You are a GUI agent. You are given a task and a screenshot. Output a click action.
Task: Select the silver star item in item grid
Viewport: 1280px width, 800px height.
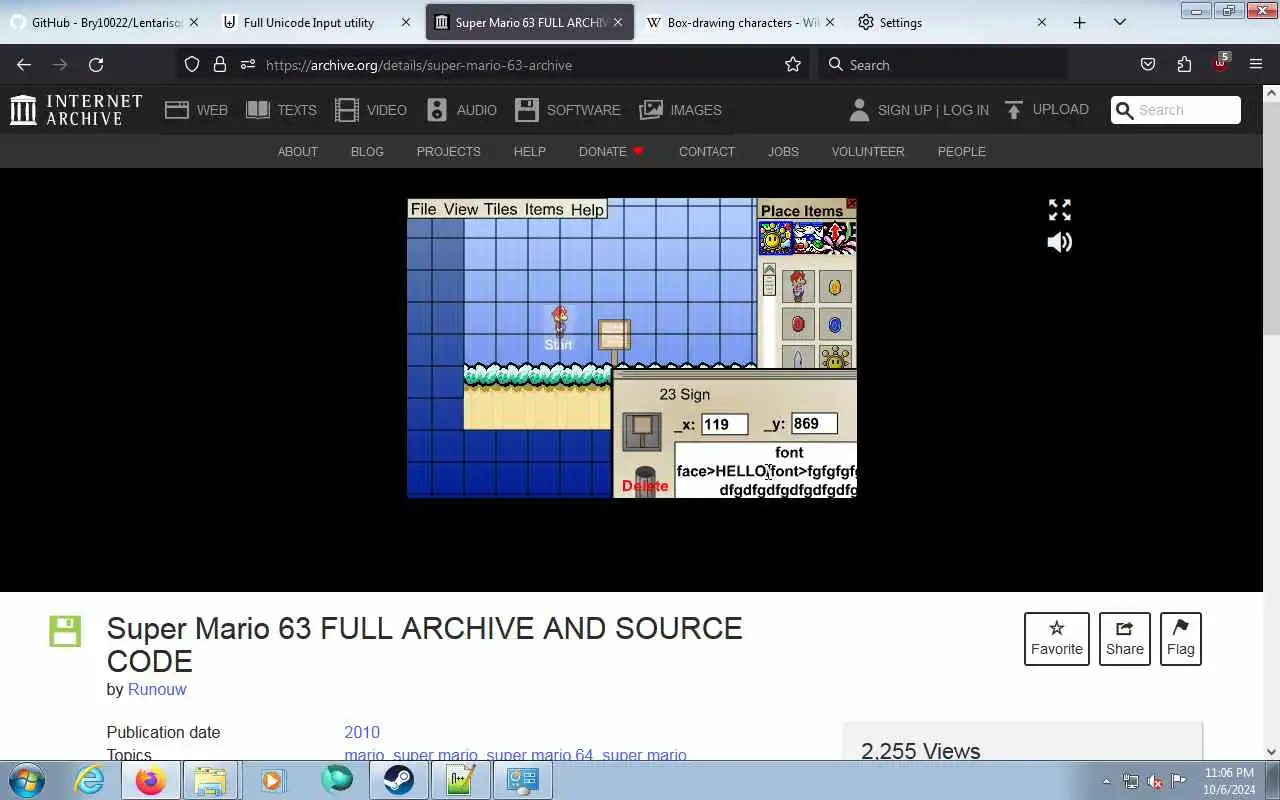[798, 357]
